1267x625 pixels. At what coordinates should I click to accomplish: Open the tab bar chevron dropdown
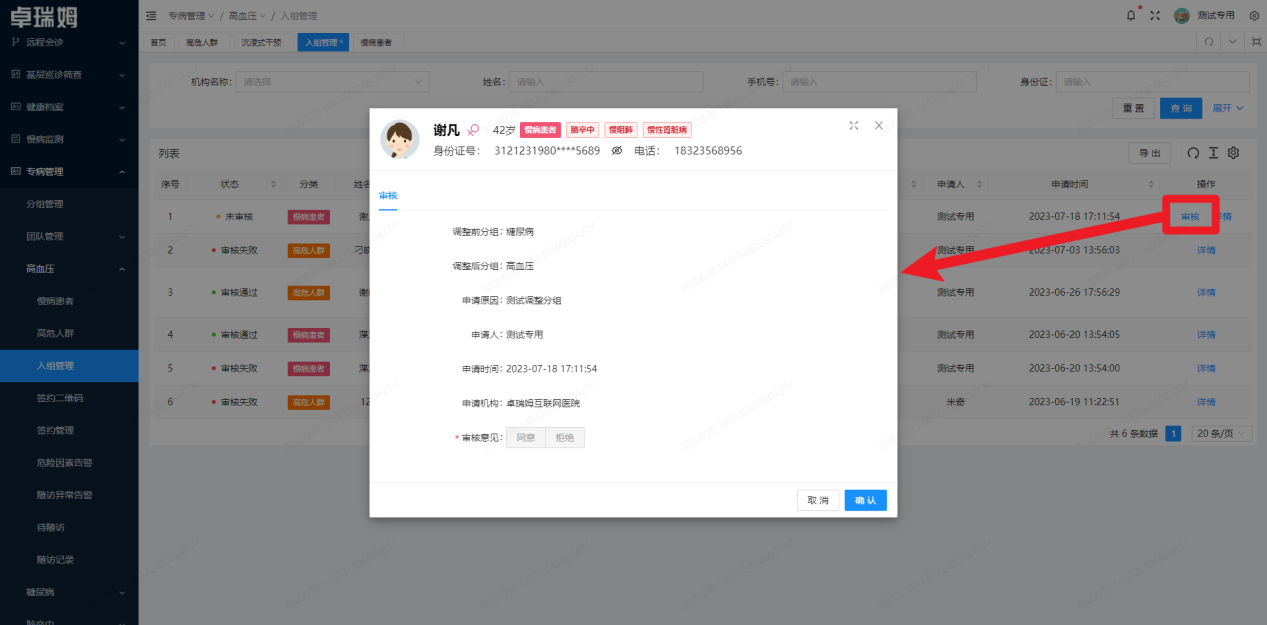(1232, 42)
